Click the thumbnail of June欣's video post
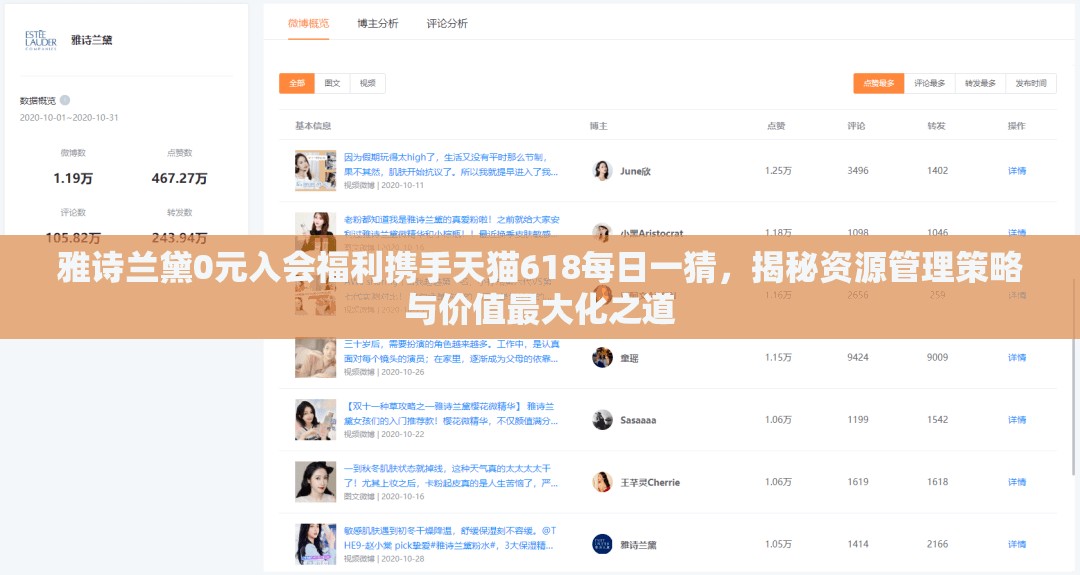1080x575 pixels. (x=315, y=171)
